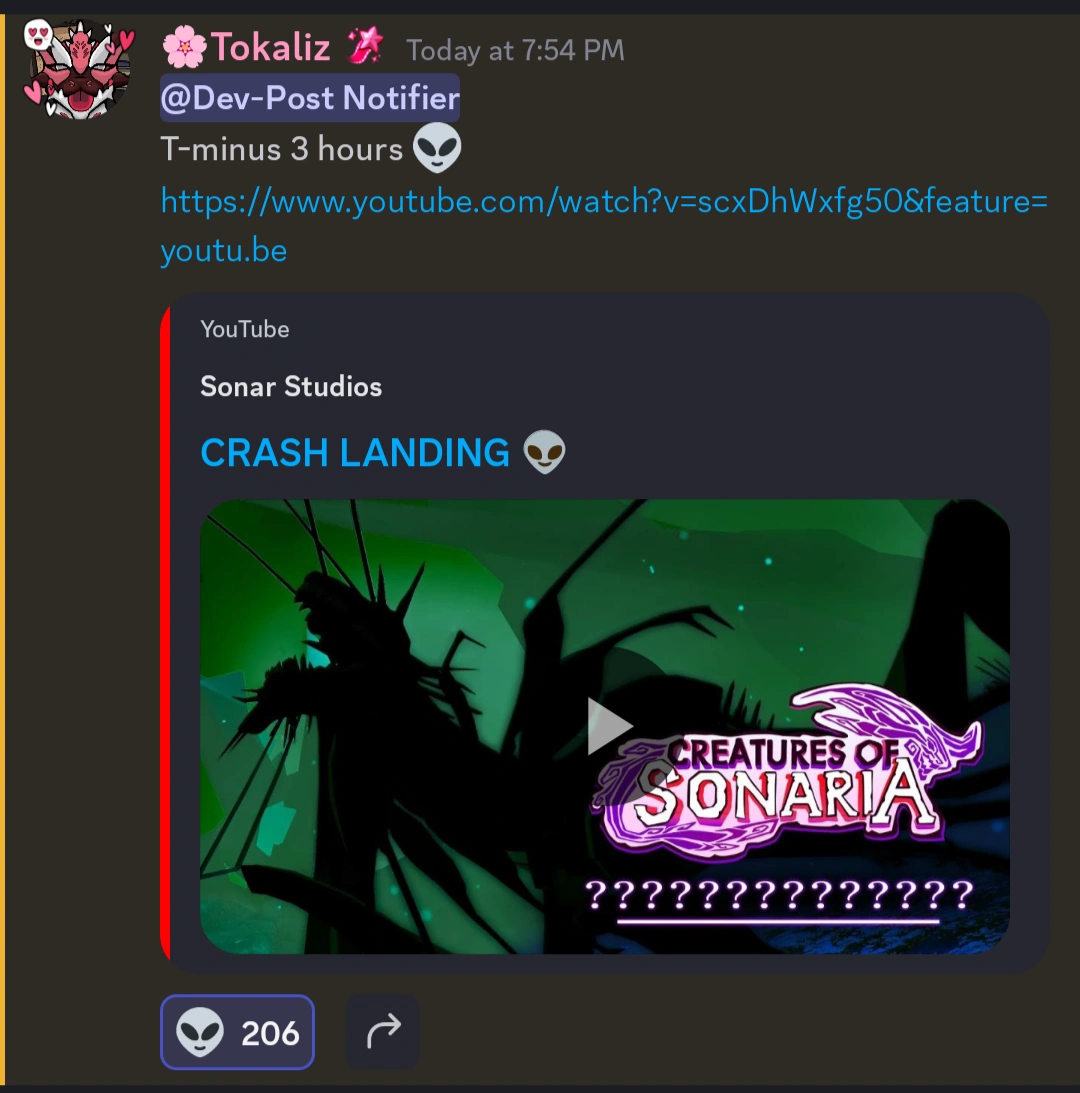This screenshot has width=1080, height=1093.
Task: Click the alien emoji after T-minus 3 hours
Action: [x=437, y=148]
